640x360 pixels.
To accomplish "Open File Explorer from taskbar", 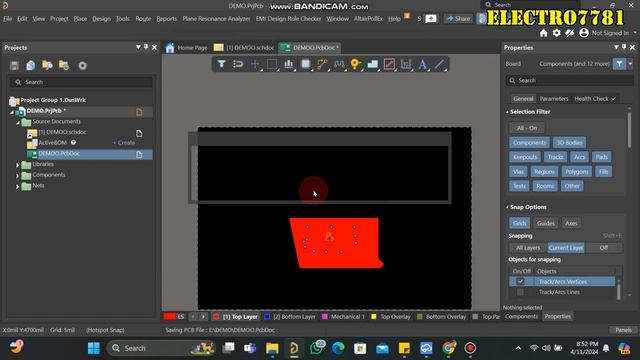I will [x=272, y=348].
